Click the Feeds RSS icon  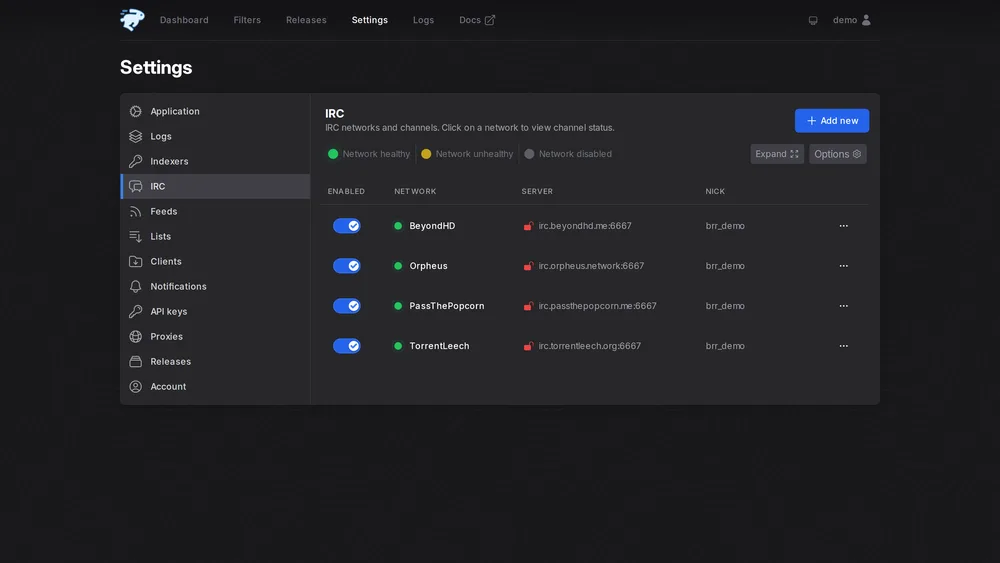pyautogui.click(x=135, y=211)
